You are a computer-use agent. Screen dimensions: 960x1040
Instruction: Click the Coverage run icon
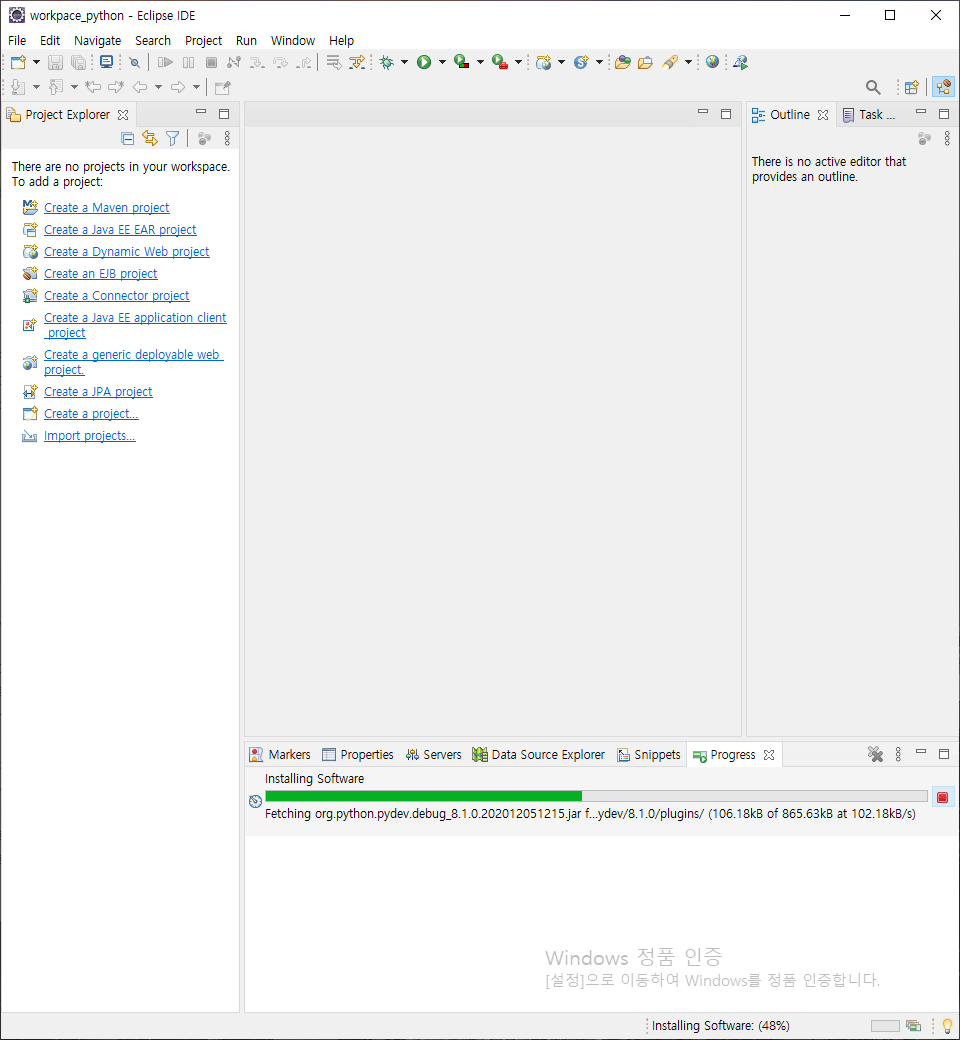click(462, 62)
